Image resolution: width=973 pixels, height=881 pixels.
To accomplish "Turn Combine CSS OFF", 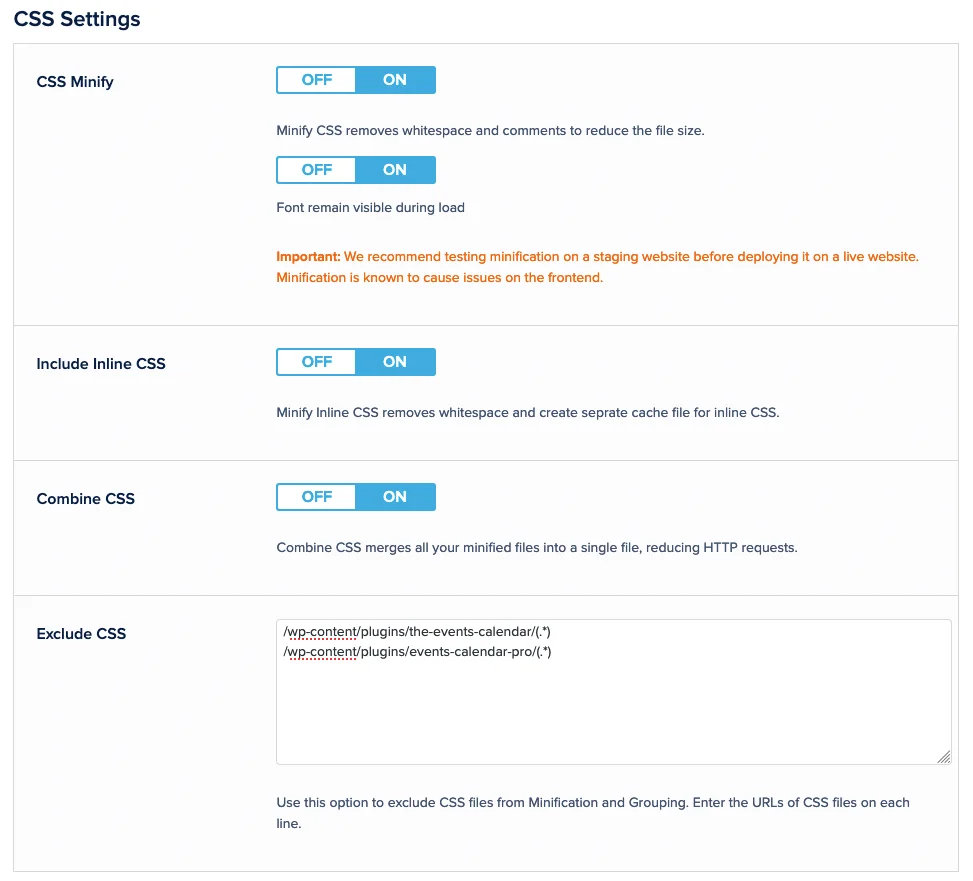I will (x=316, y=497).
